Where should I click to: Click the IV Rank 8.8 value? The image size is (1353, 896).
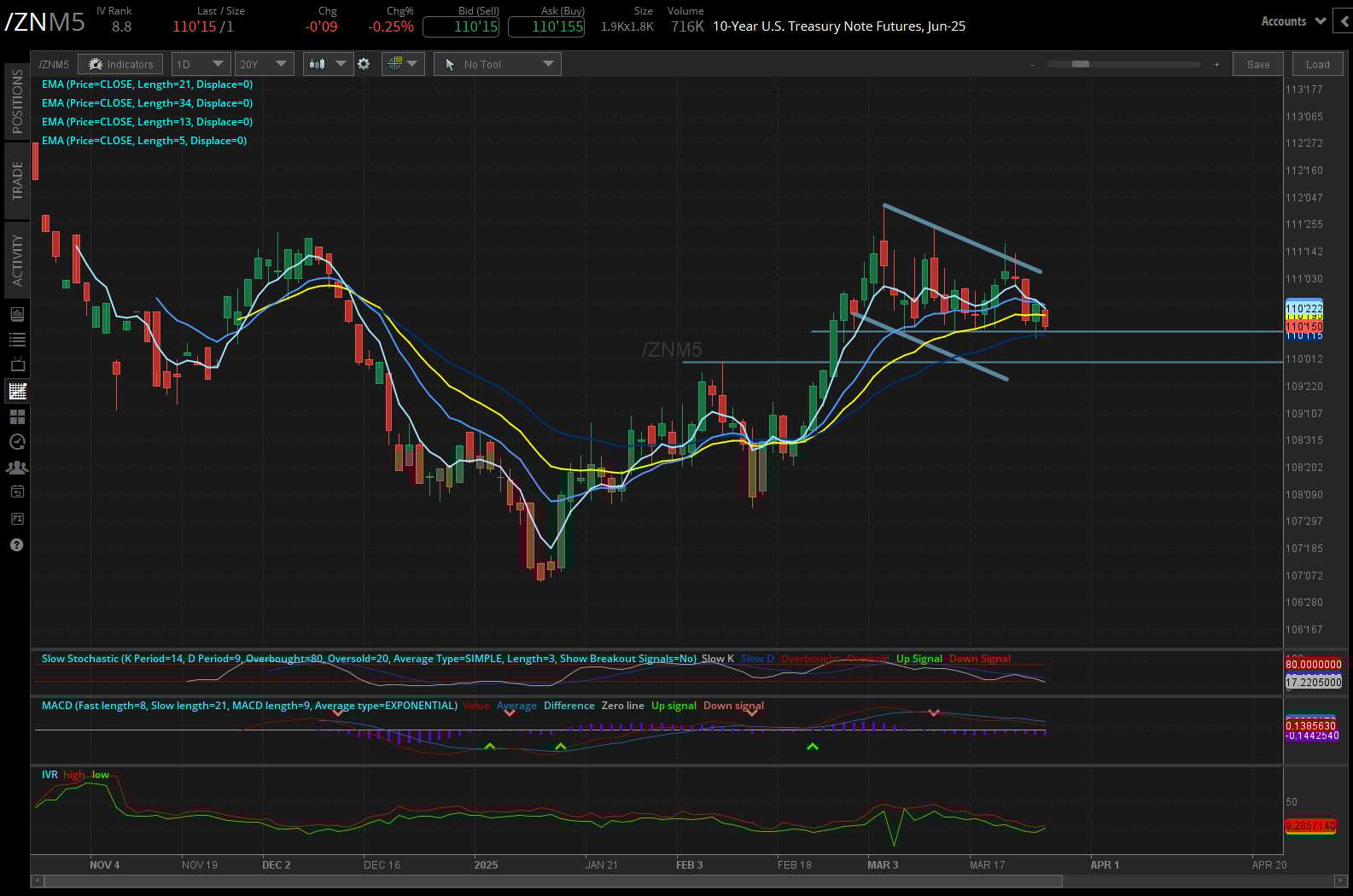click(x=121, y=26)
